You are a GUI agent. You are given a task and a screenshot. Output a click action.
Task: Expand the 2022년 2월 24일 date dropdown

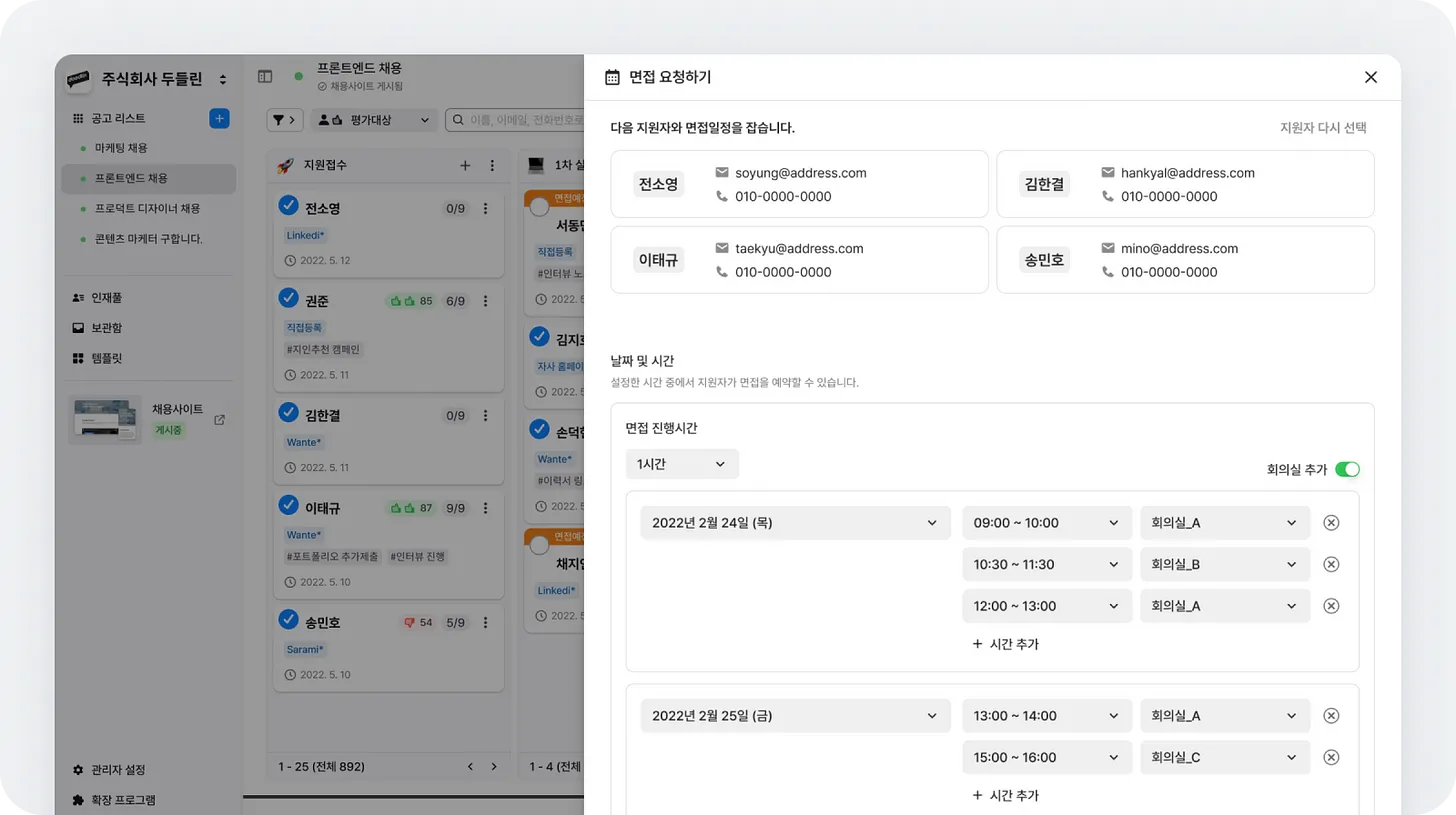[x=791, y=522]
